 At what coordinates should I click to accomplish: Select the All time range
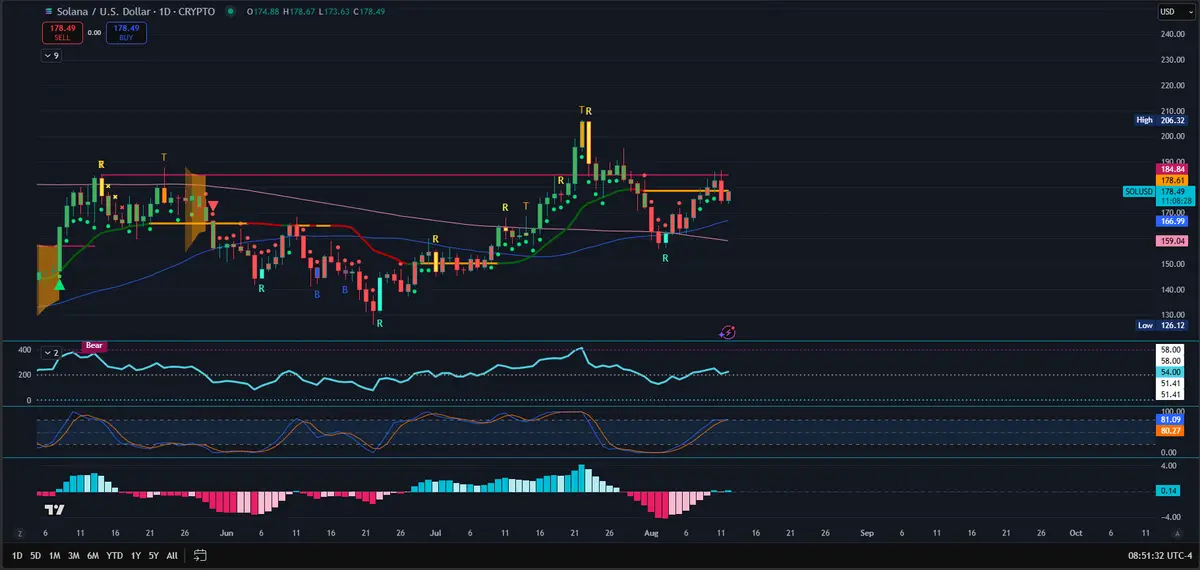pyautogui.click(x=172, y=554)
